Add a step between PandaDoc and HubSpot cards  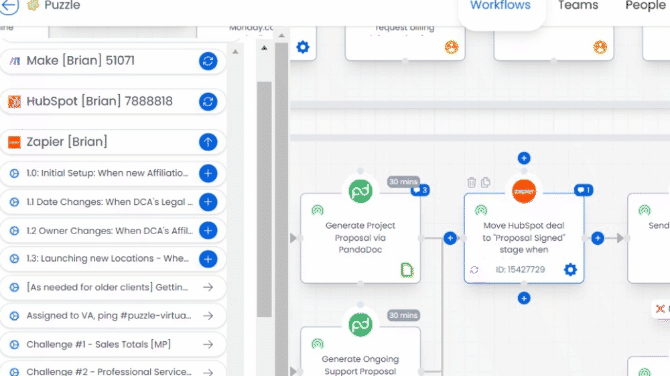(450, 238)
